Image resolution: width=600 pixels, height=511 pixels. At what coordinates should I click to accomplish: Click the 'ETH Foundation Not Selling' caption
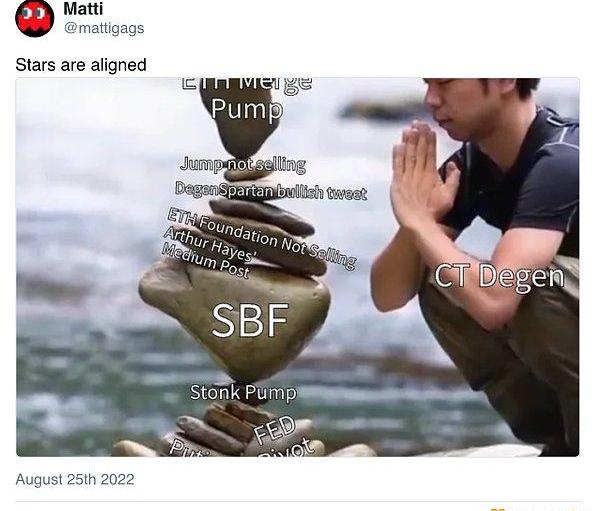262,238
